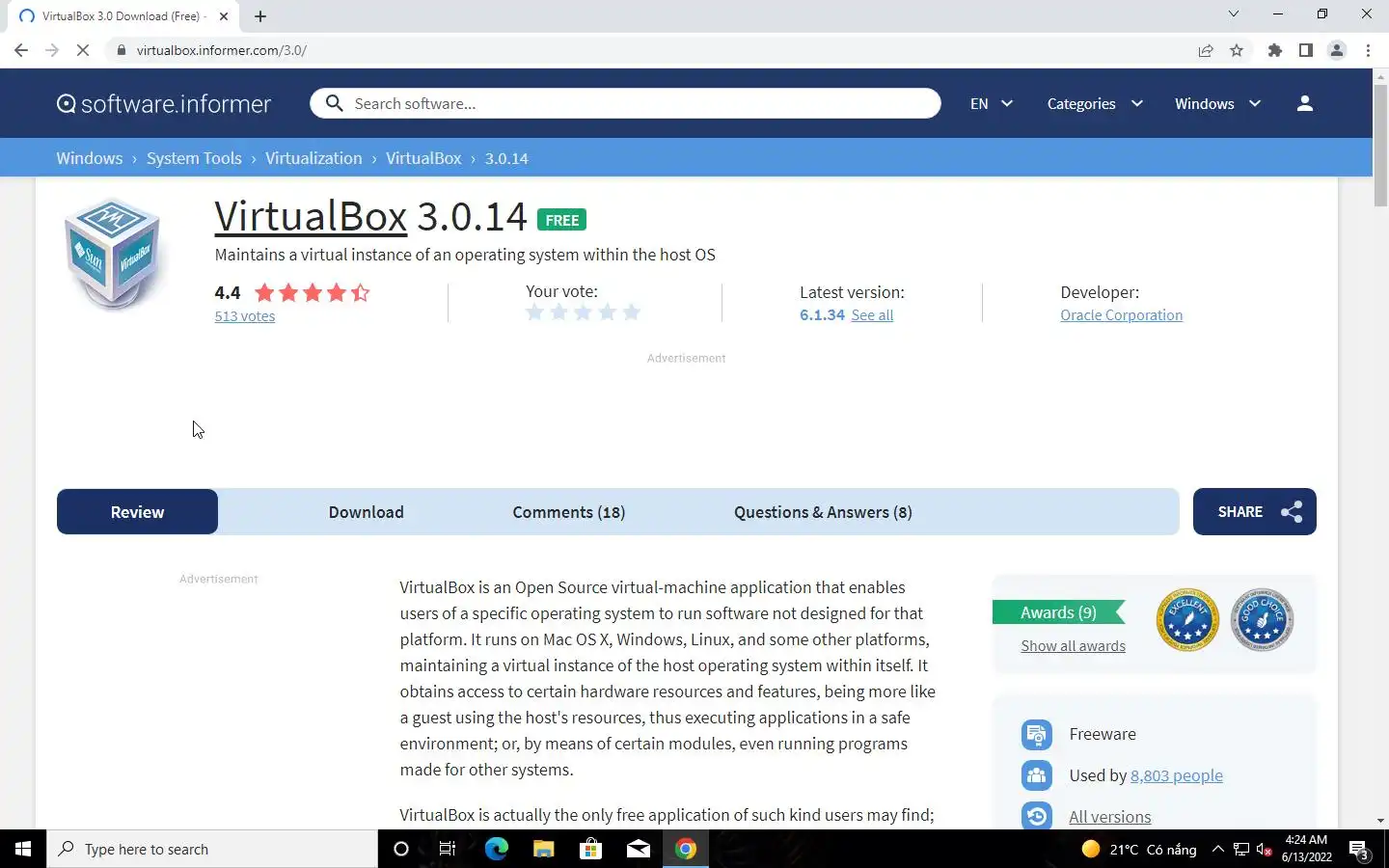Viewport: 1389px width, 868px height.
Task: Rate two stars in Your vote
Action: pyautogui.click(x=558, y=312)
